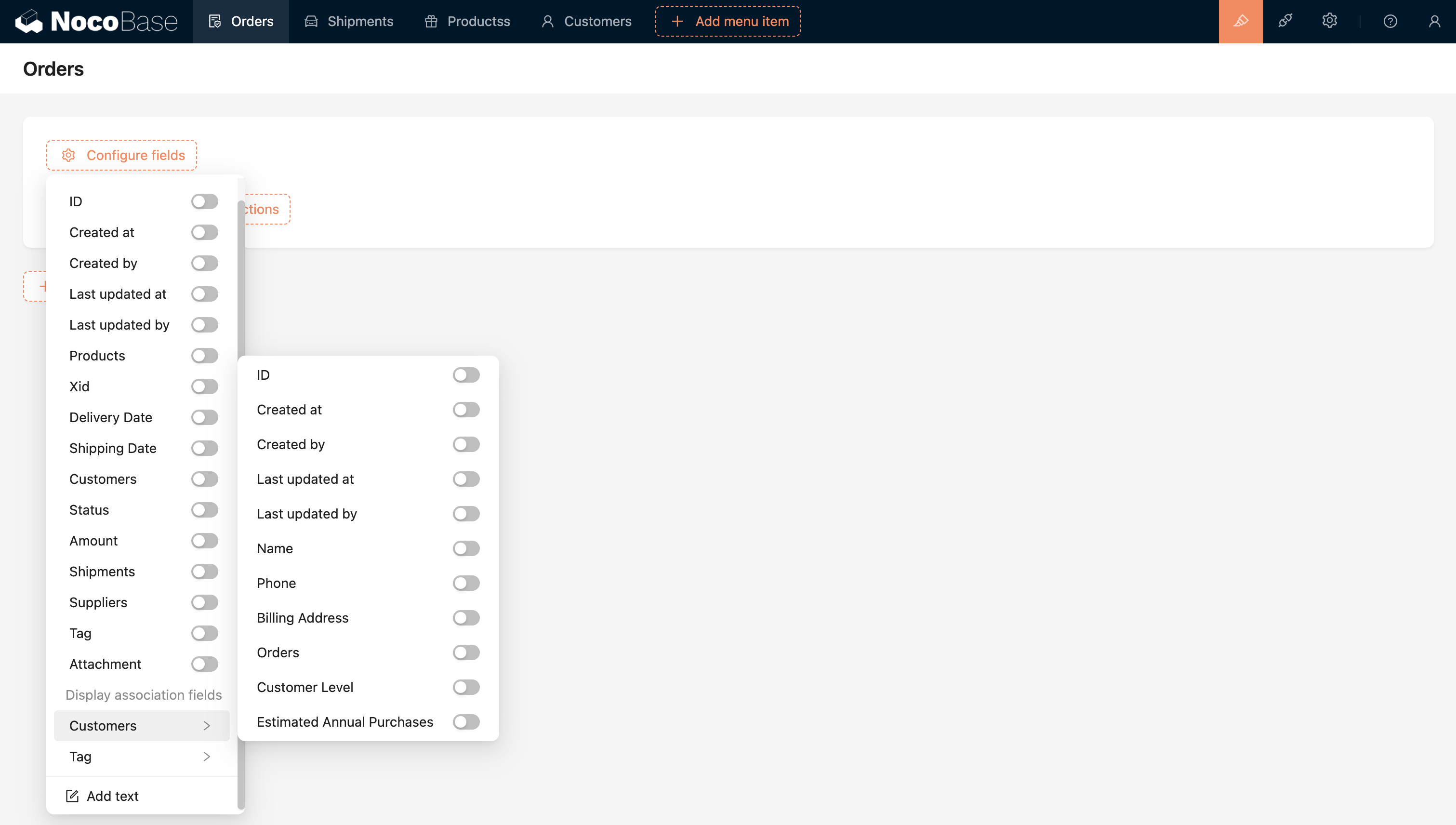Toggle the UI editor highlighter icon
This screenshot has height=825, width=1456.
click(1241, 22)
